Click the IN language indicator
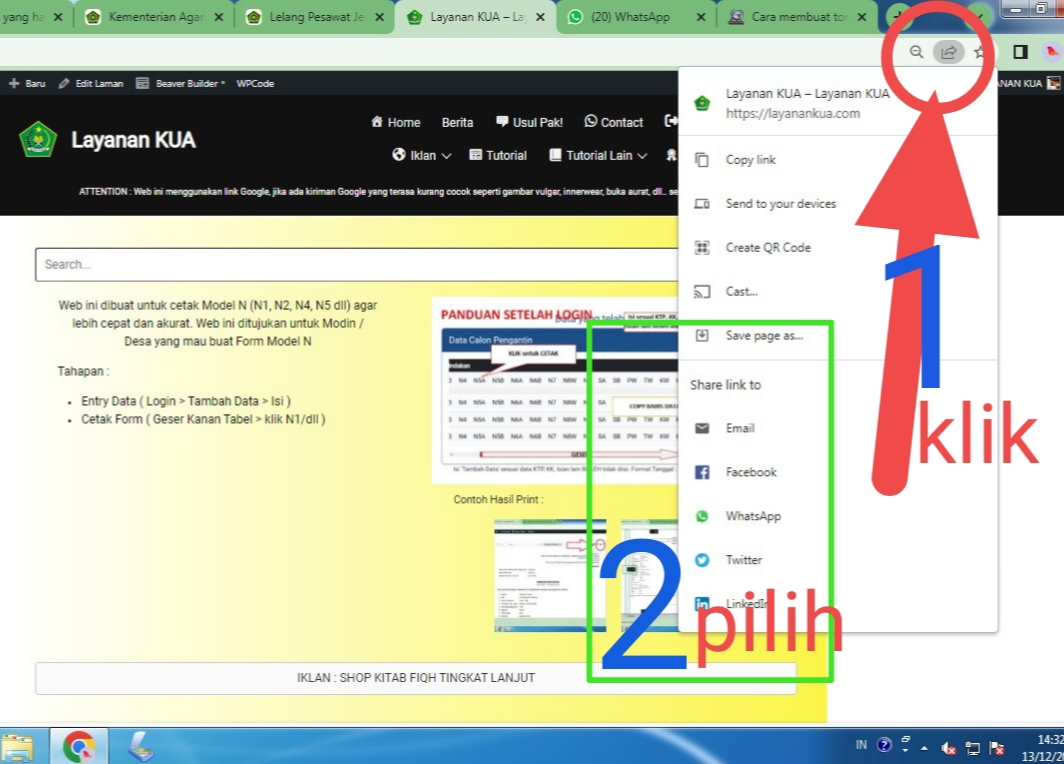 [x=861, y=745]
